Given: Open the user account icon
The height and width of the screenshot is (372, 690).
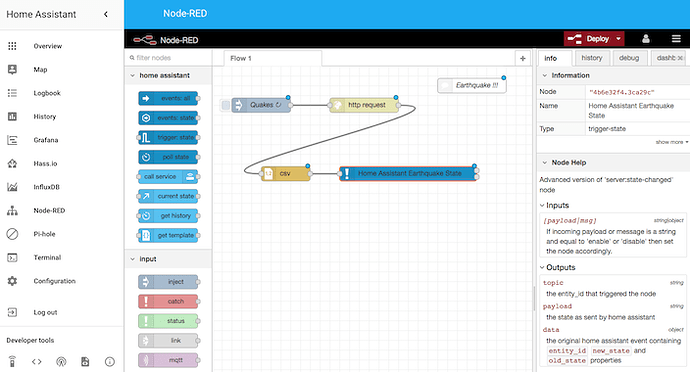Looking at the screenshot, I should point(646,39).
